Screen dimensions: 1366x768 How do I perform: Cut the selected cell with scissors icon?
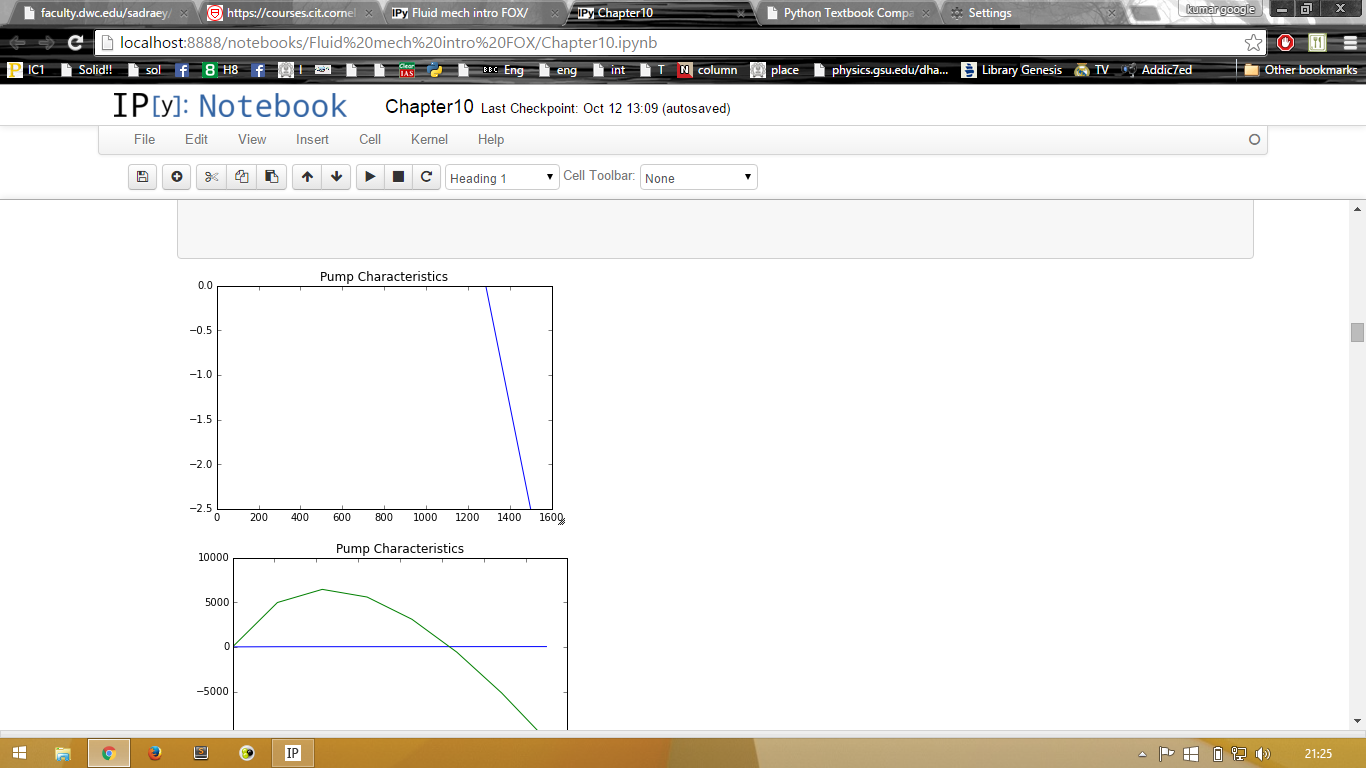coord(211,177)
